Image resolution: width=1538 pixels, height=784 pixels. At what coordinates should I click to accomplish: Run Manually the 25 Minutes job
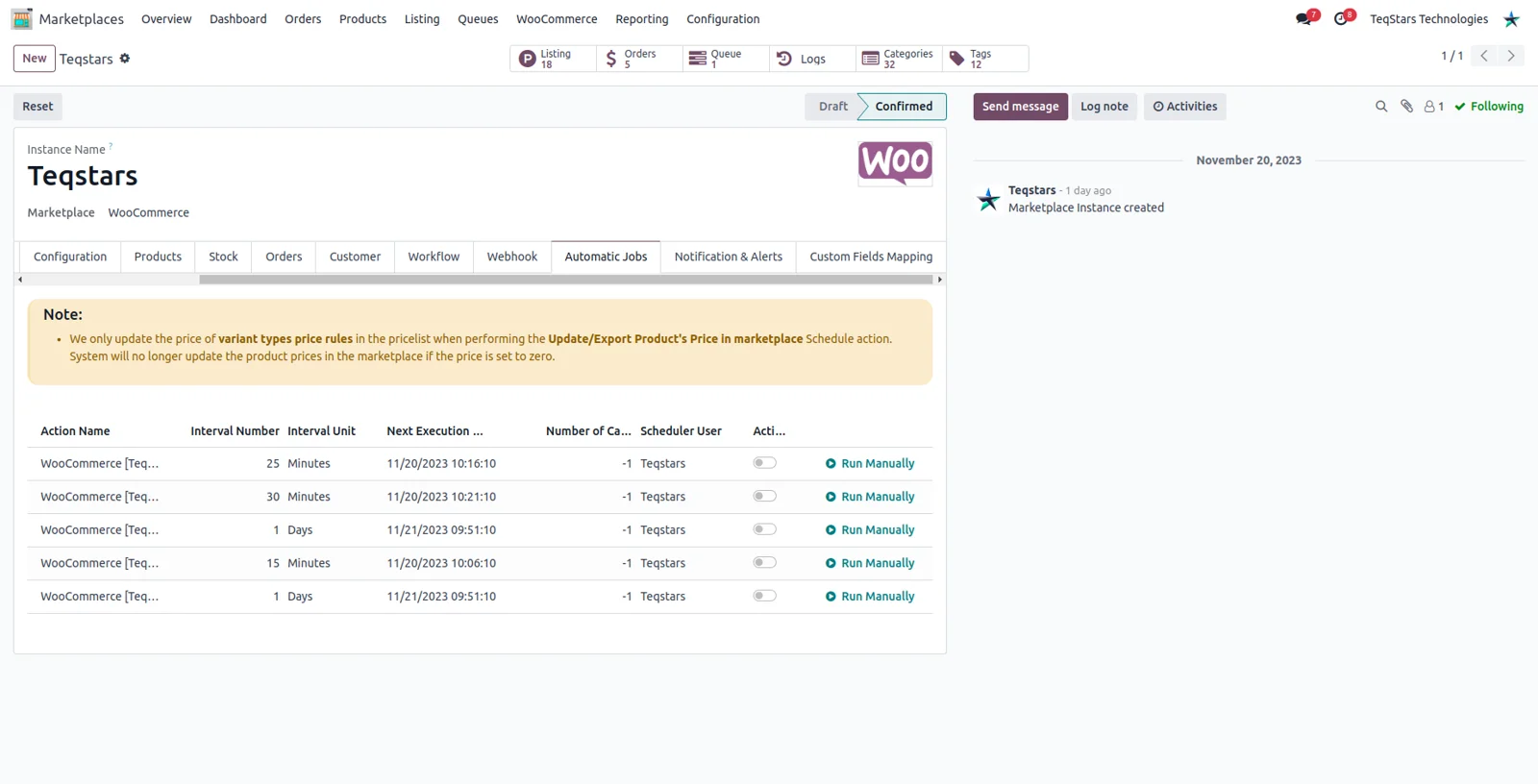point(870,463)
